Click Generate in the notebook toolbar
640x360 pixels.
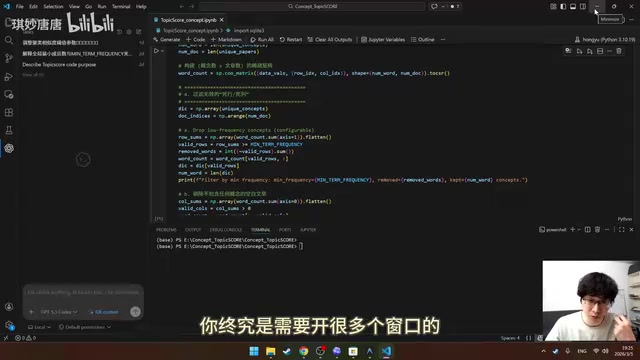pyautogui.click(x=167, y=40)
